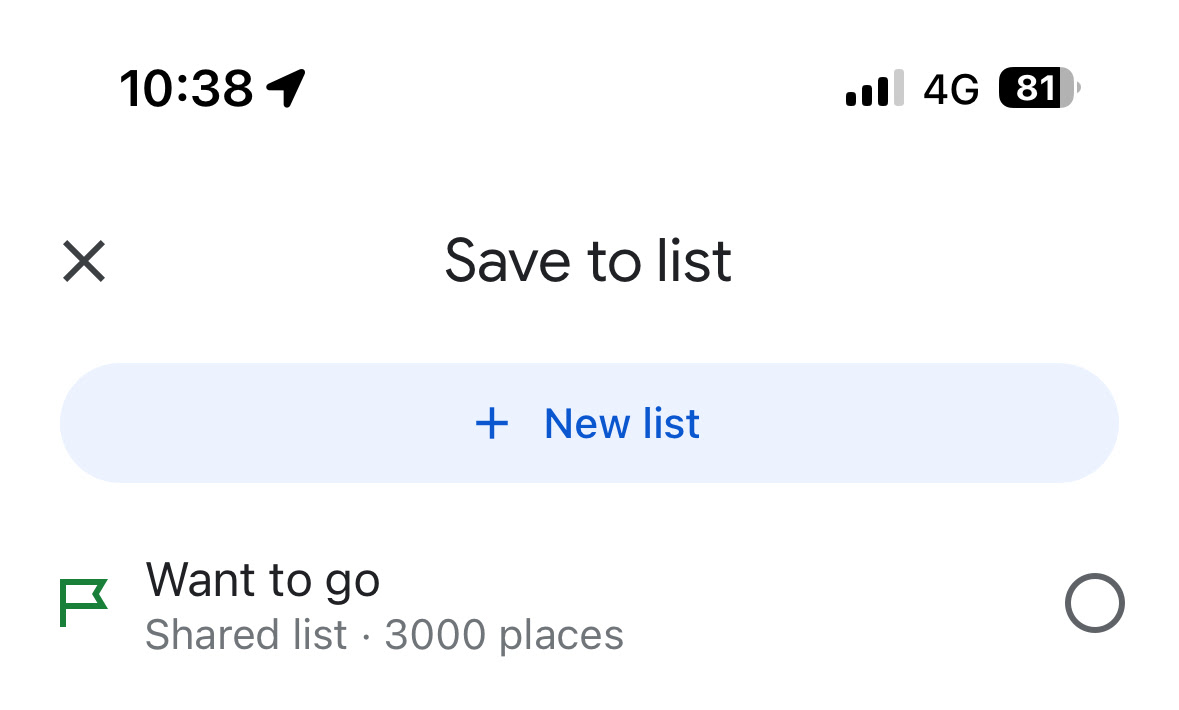This screenshot has width=1179, height=710.
Task: Tap the Want to go list name
Action: (x=262, y=580)
